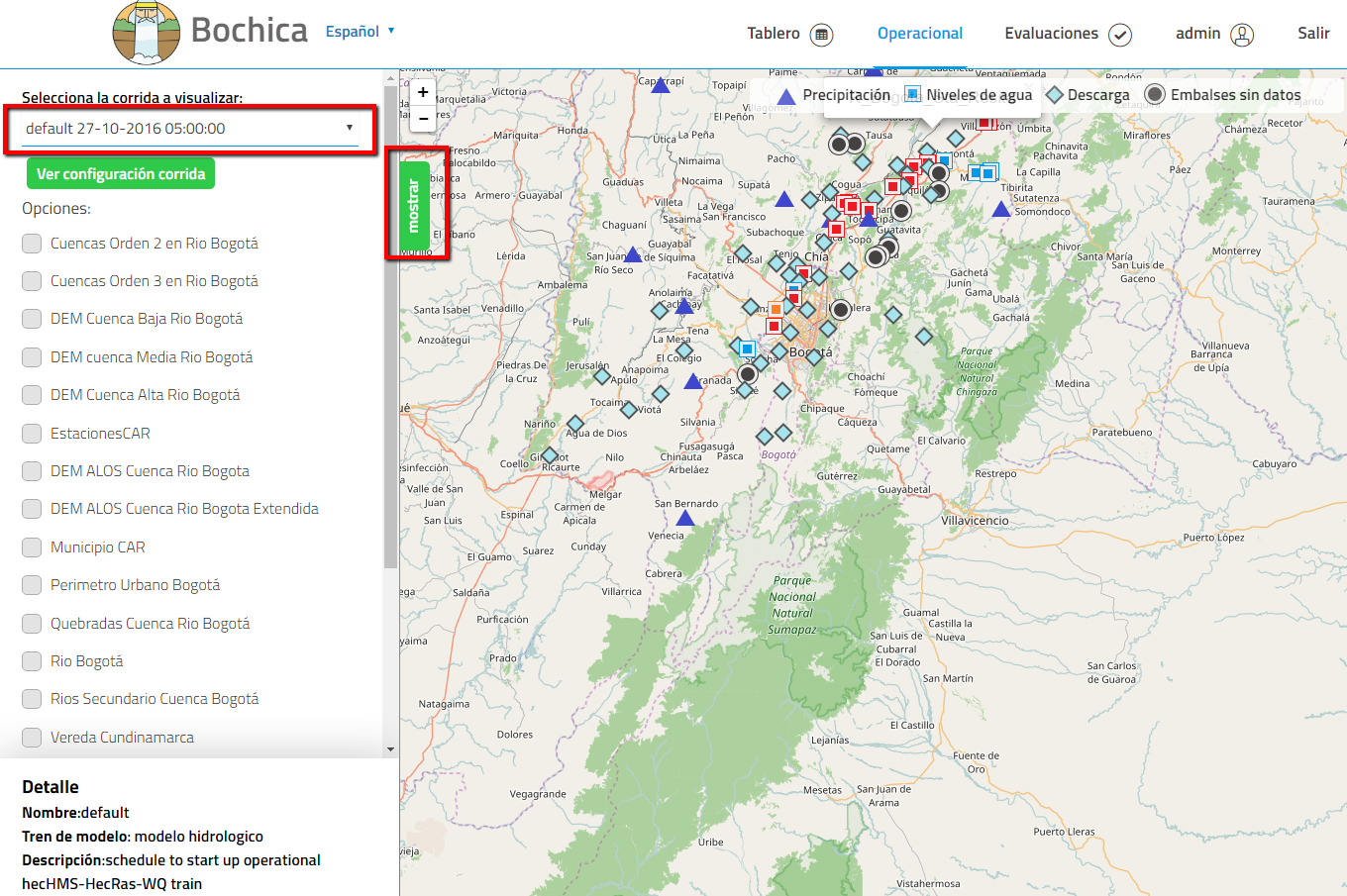This screenshot has height=896, width=1347.
Task: Click Salir to log out
Action: click(1313, 34)
